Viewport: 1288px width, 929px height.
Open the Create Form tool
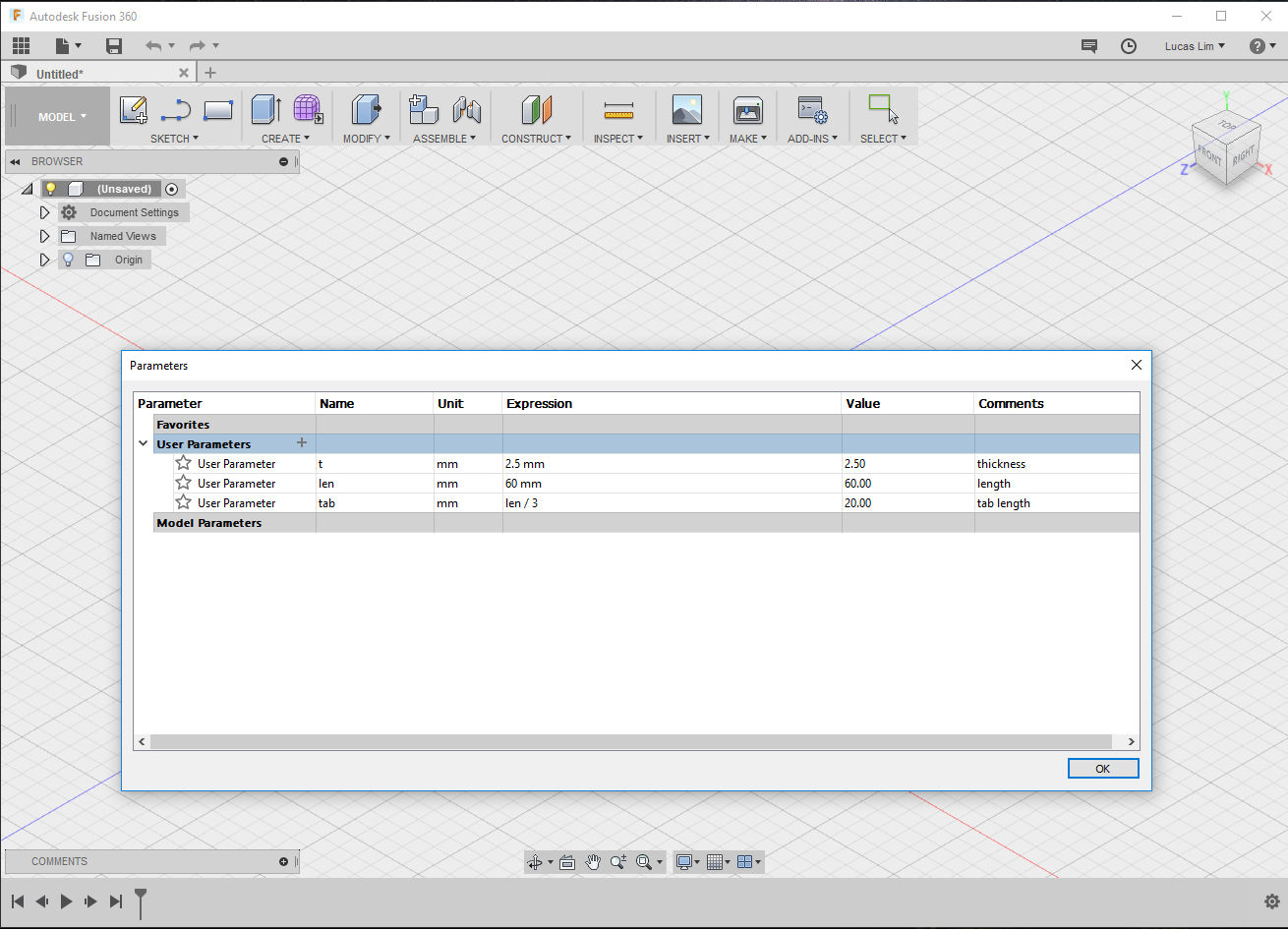pyautogui.click(x=308, y=109)
